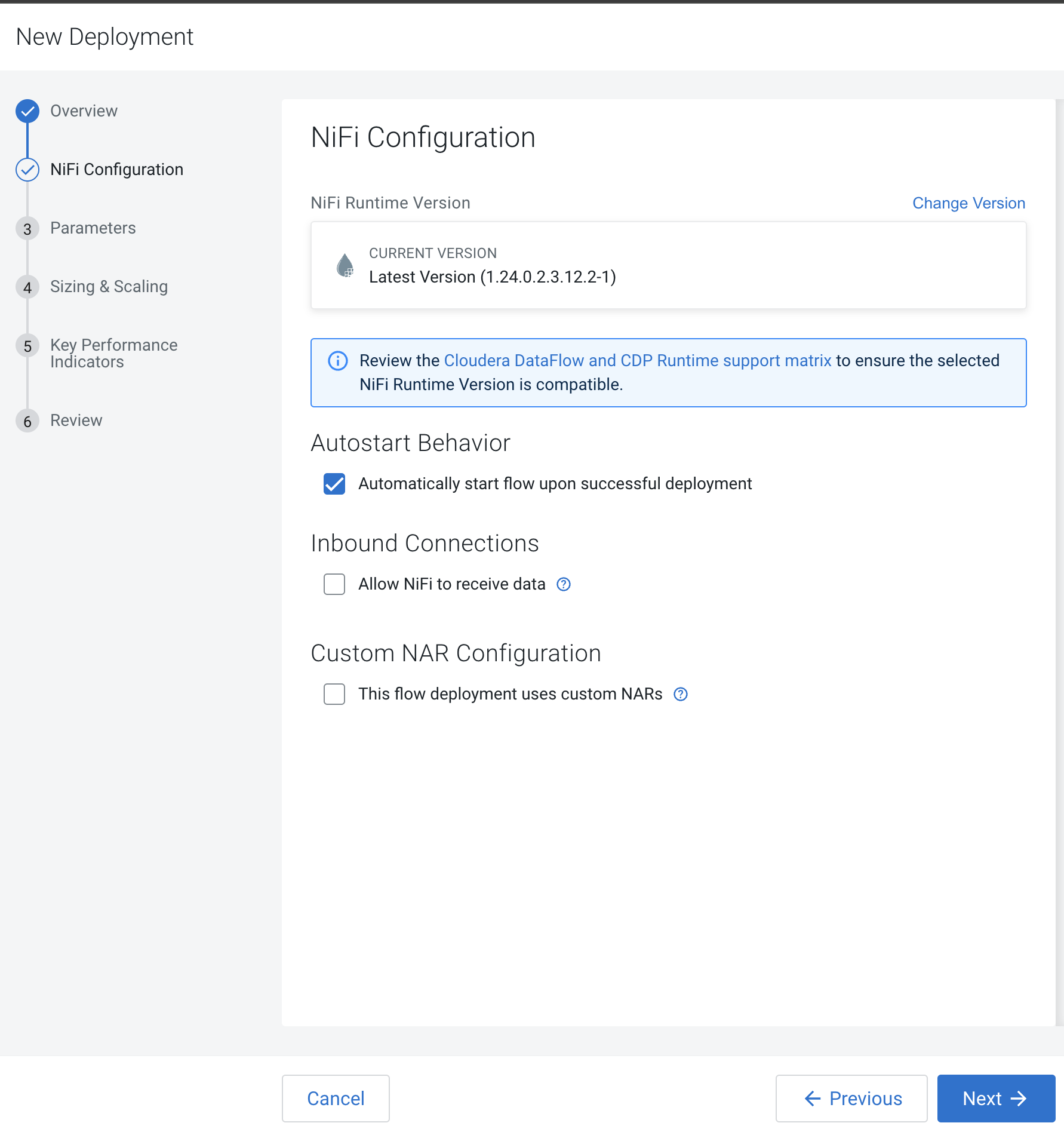This screenshot has width=1064, height=1129.
Task: Click the vertical scrollbar beside the configuration panel
Action: click(x=1060, y=563)
